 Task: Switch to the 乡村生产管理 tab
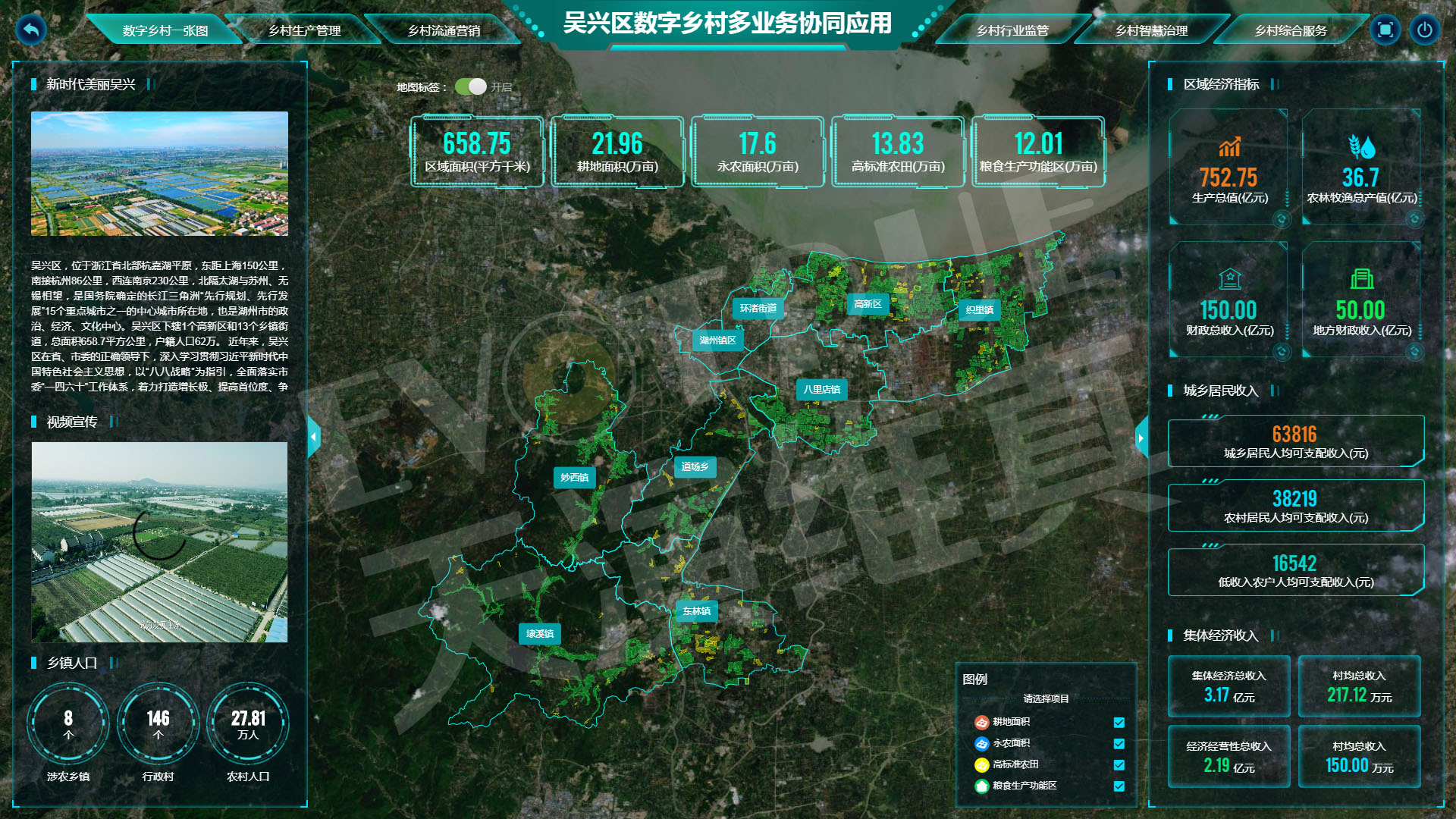click(306, 31)
